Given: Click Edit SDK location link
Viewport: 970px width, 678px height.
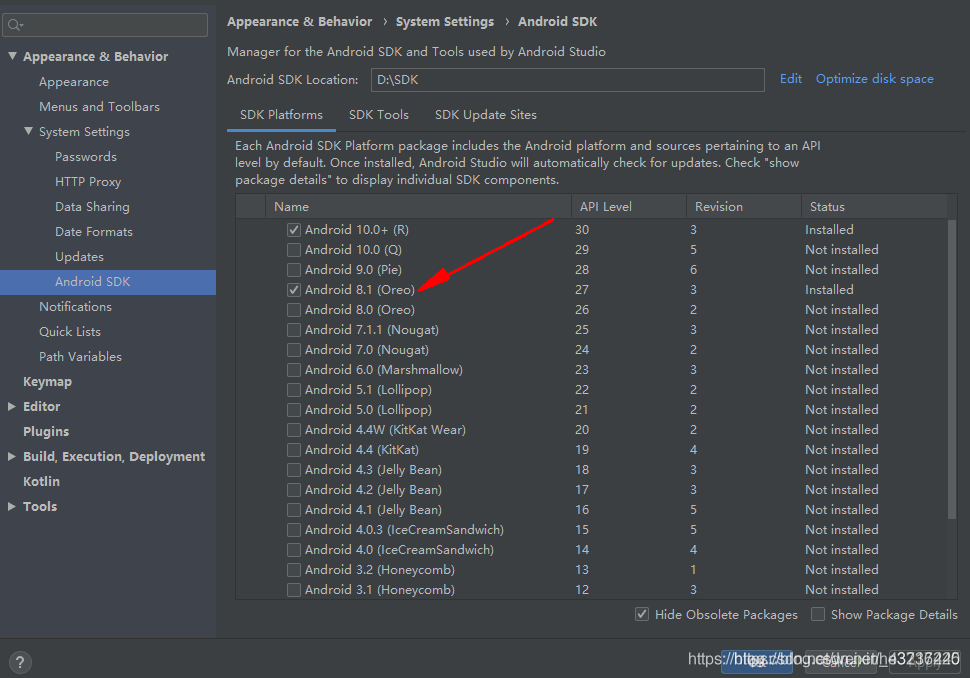Looking at the screenshot, I should click(791, 79).
